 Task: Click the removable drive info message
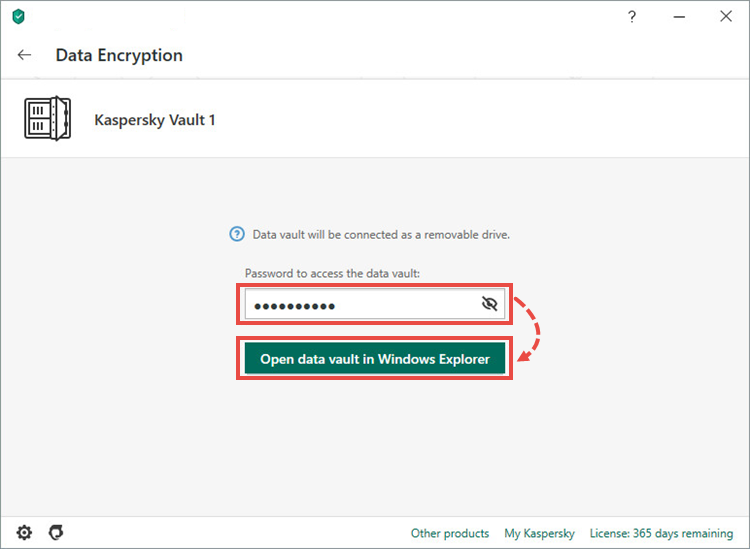coord(381,235)
